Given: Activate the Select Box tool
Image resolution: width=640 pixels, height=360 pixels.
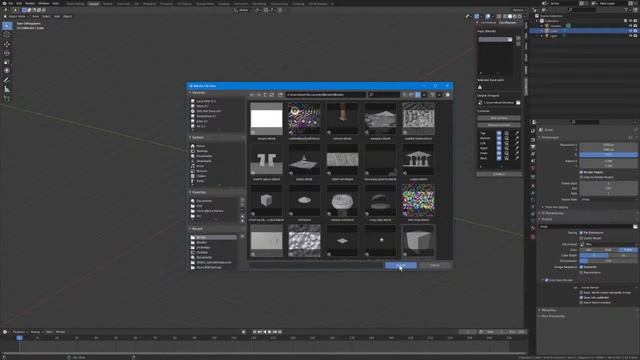Looking at the screenshot, I should coord(7,26).
